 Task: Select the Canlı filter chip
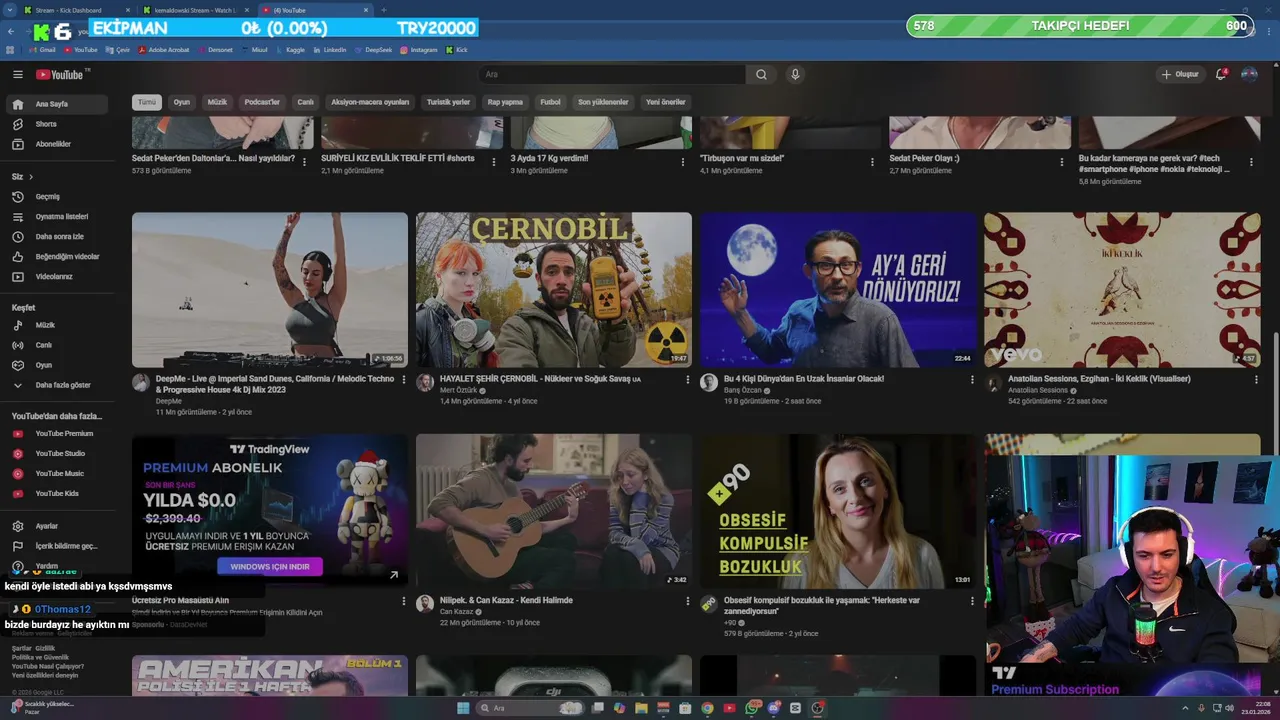[x=305, y=102]
